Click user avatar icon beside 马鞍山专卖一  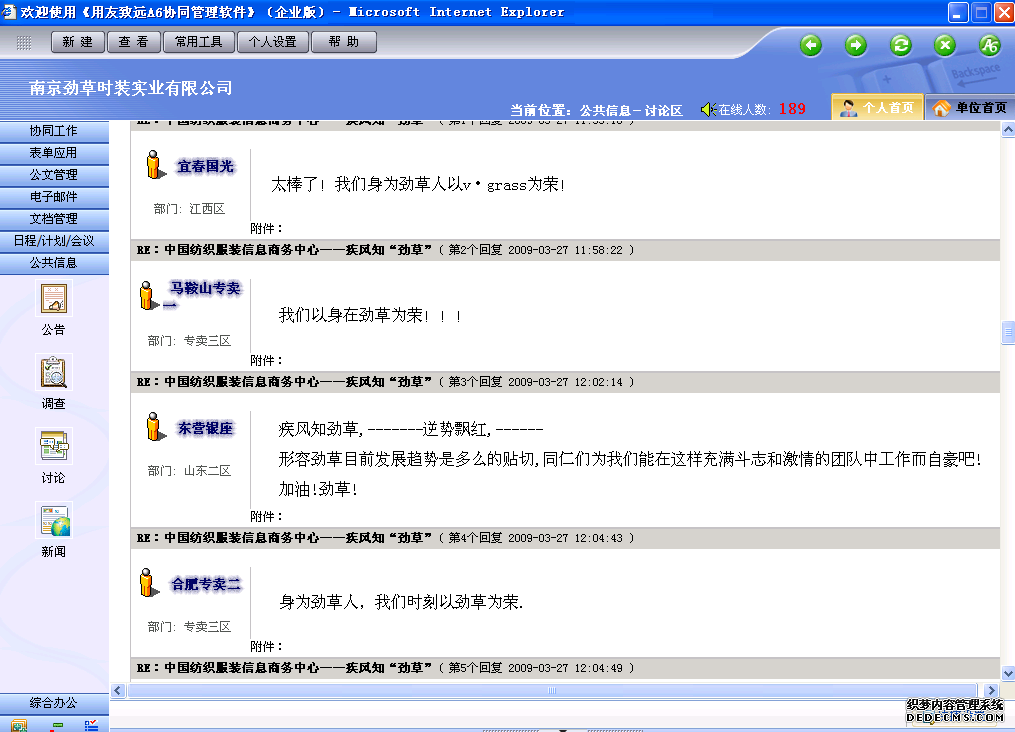click(148, 296)
